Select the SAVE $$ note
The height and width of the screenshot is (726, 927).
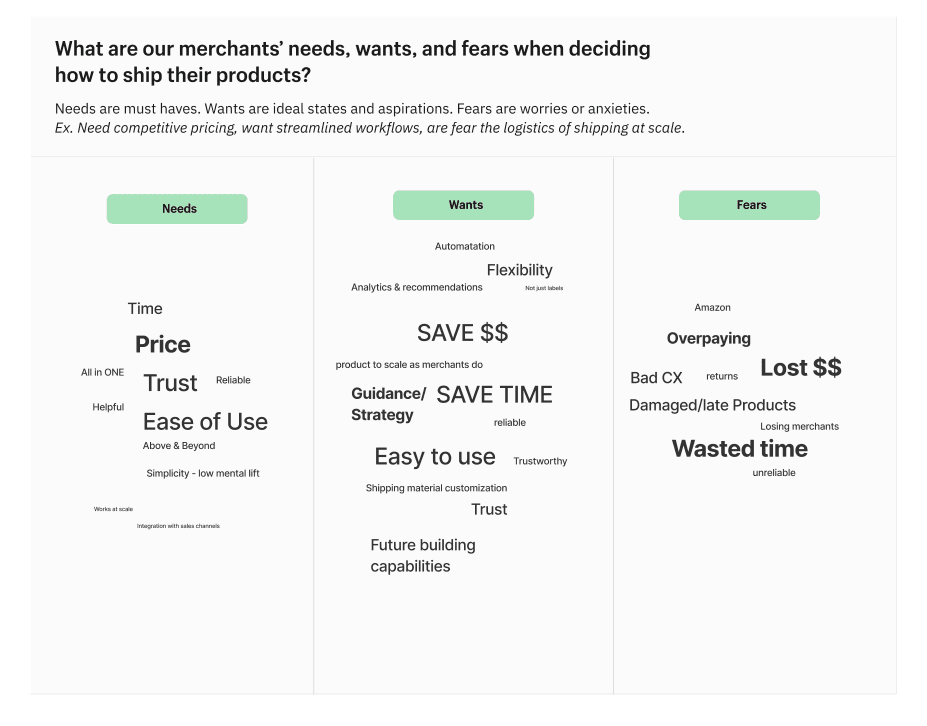pyautogui.click(x=462, y=333)
